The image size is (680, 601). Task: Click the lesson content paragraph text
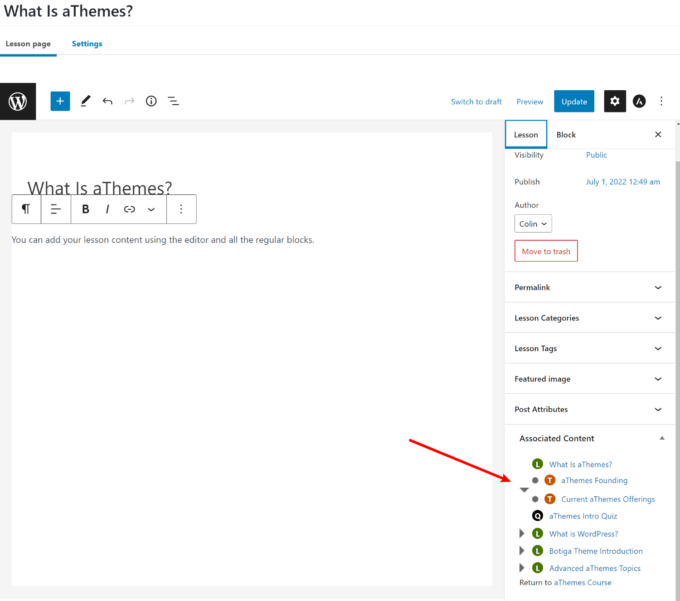tap(163, 240)
